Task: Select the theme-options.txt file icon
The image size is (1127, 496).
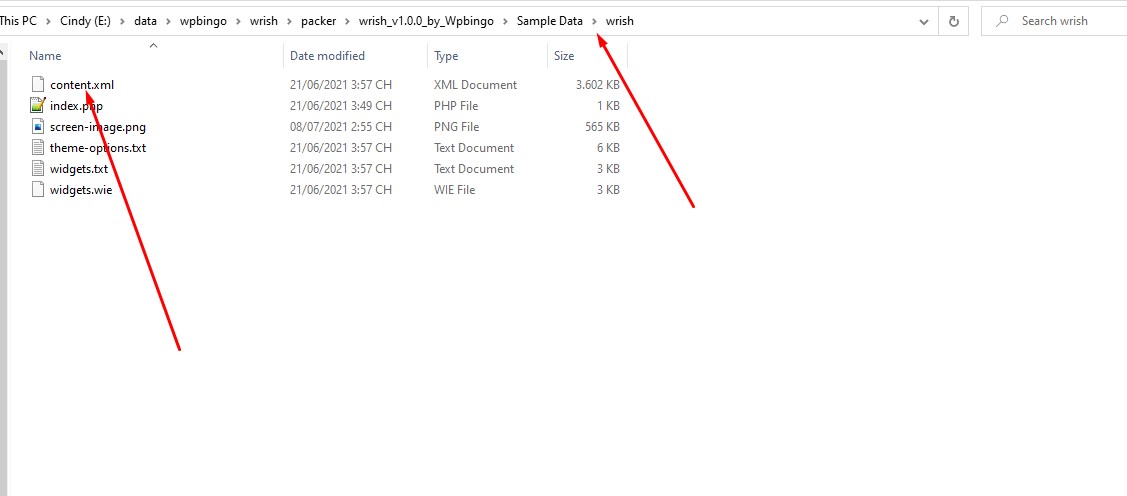Action: tap(37, 147)
